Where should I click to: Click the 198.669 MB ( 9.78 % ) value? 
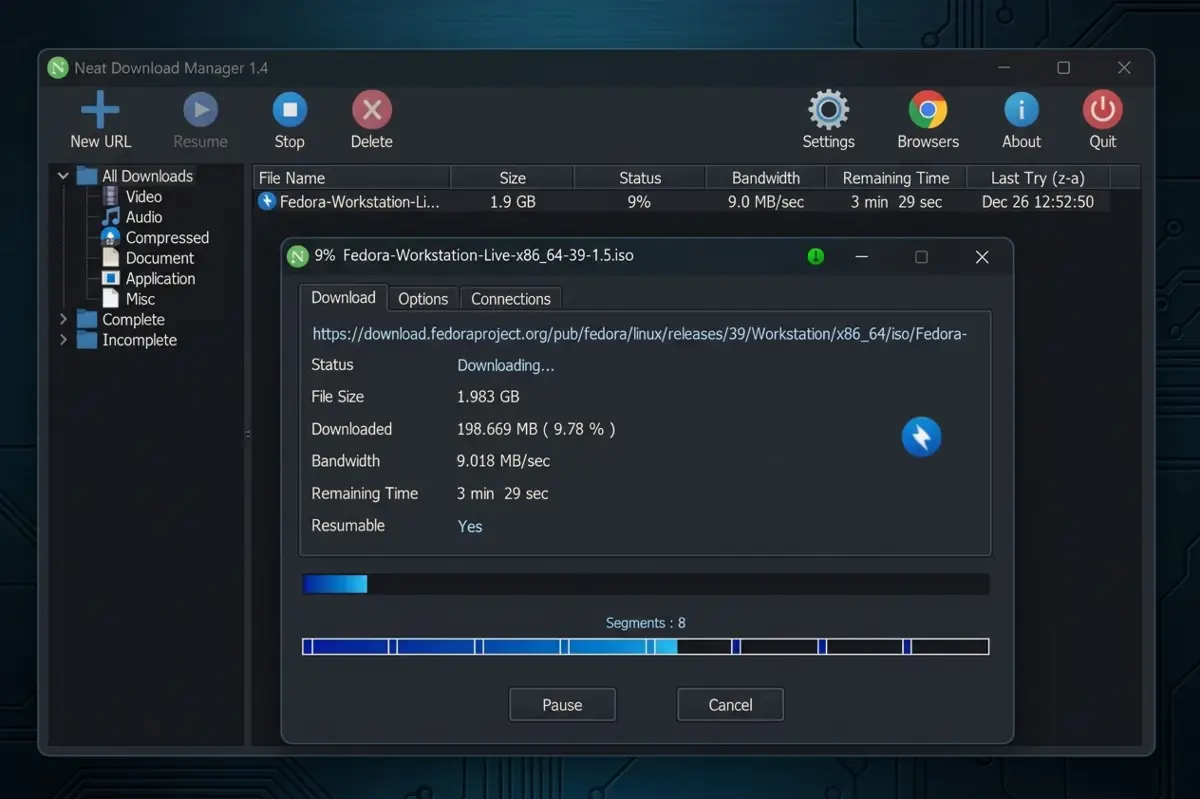coord(536,429)
